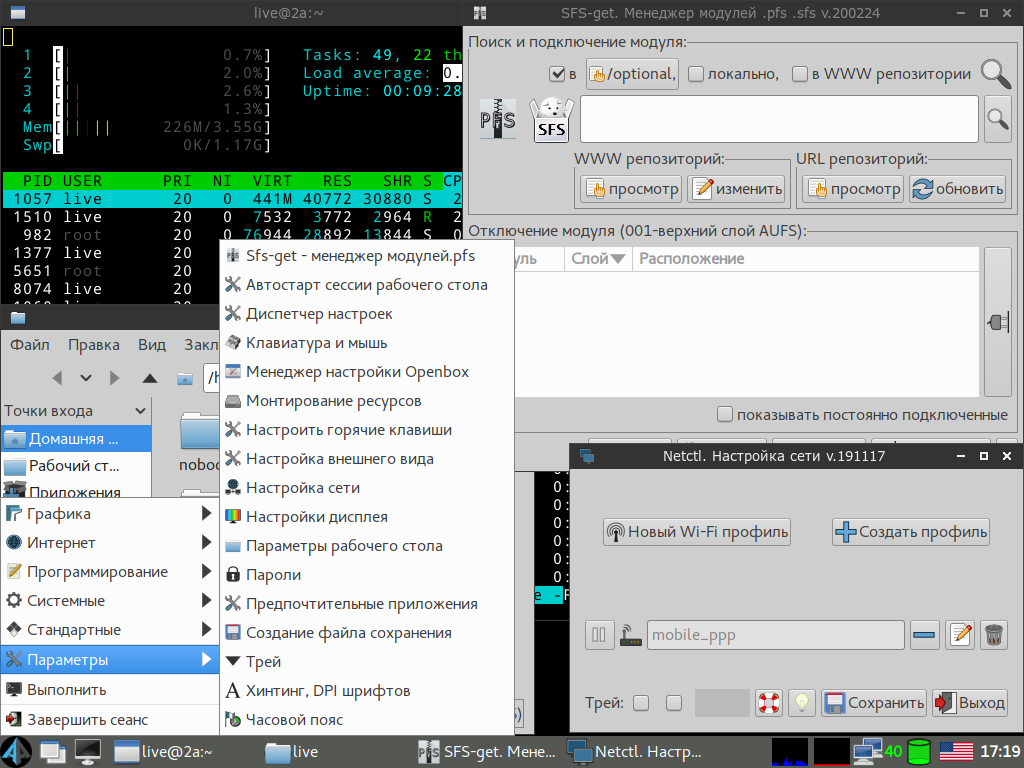
Task: Uncheck the /optional search checkbox
Action: pyautogui.click(x=557, y=74)
